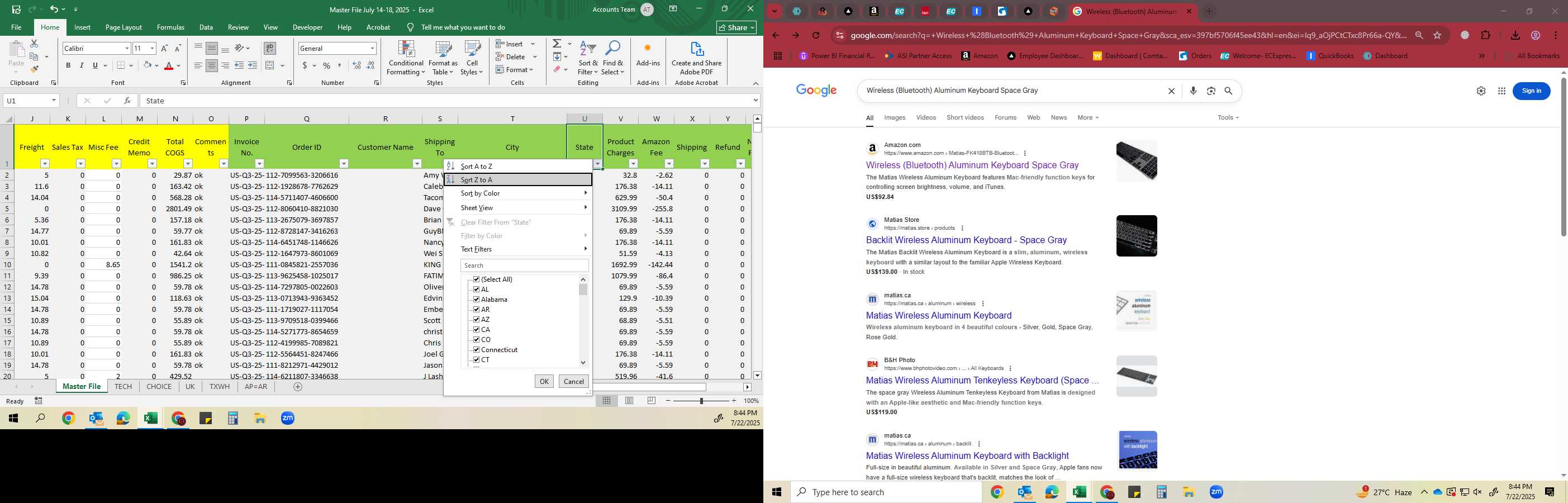This screenshot has width=1568, height=503.
Task: Click Create and Share Adobe PDF
Action: [696, 58]
